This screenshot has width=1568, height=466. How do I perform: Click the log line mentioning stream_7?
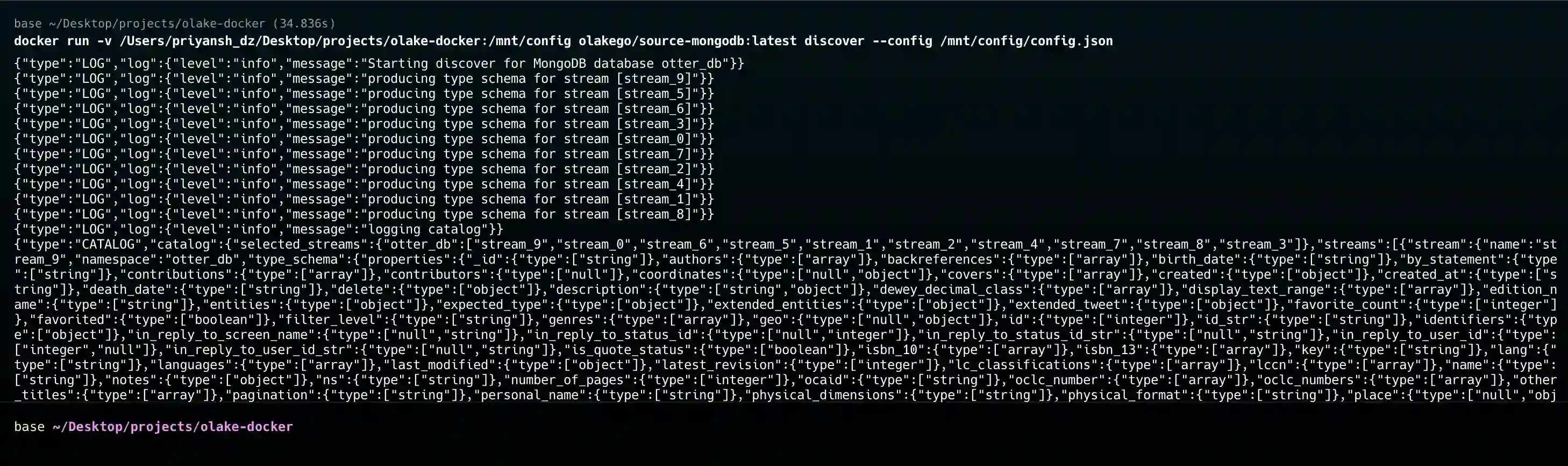point(364,154)
